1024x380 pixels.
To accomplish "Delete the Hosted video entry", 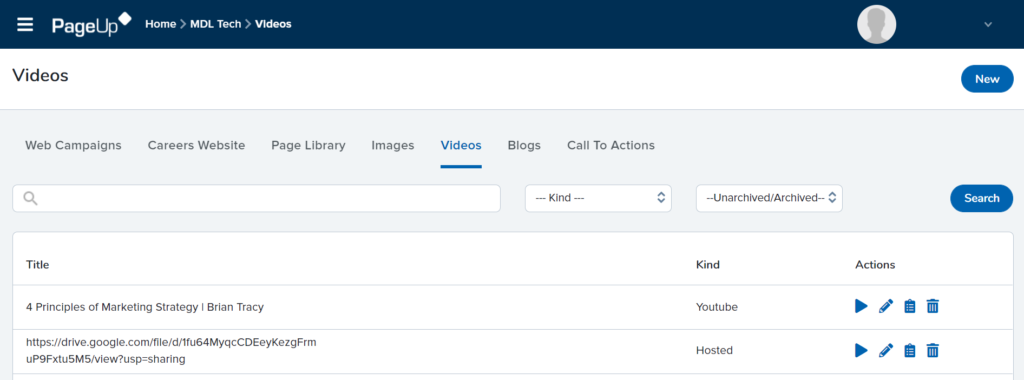I will pyautogui.click(x=933, y=351).
